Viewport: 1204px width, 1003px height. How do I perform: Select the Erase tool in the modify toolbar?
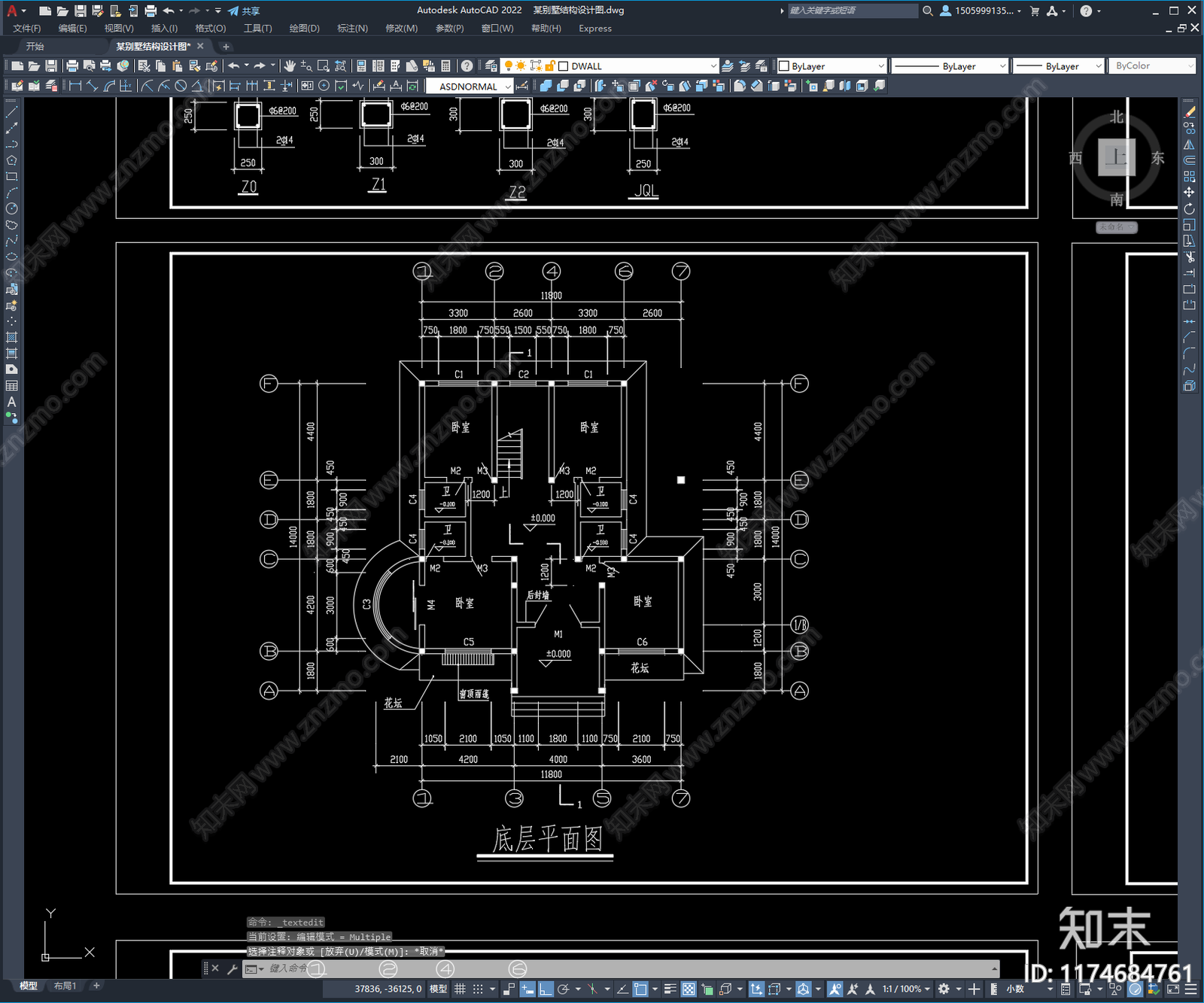(1189, 112)
